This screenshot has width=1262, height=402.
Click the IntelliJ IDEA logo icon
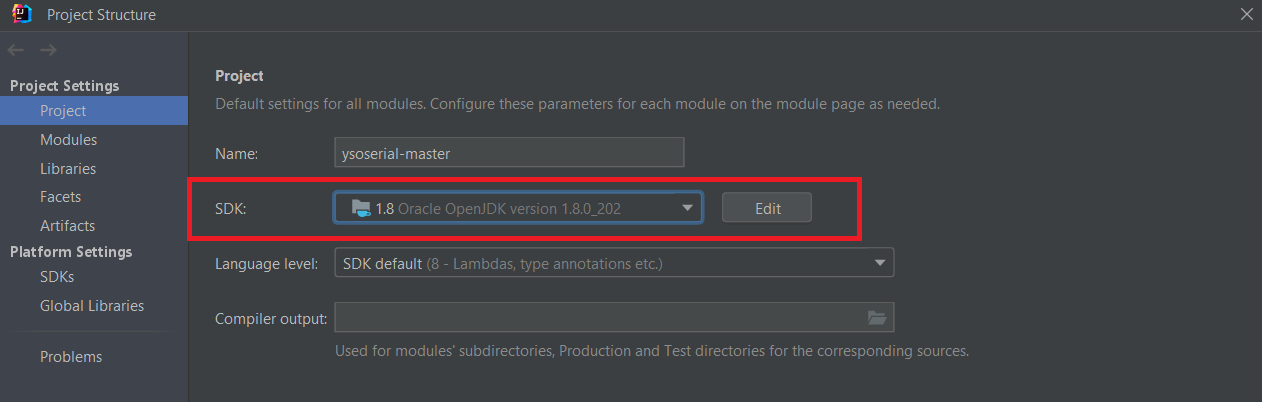pyautogui.click(x=21, y=15)
